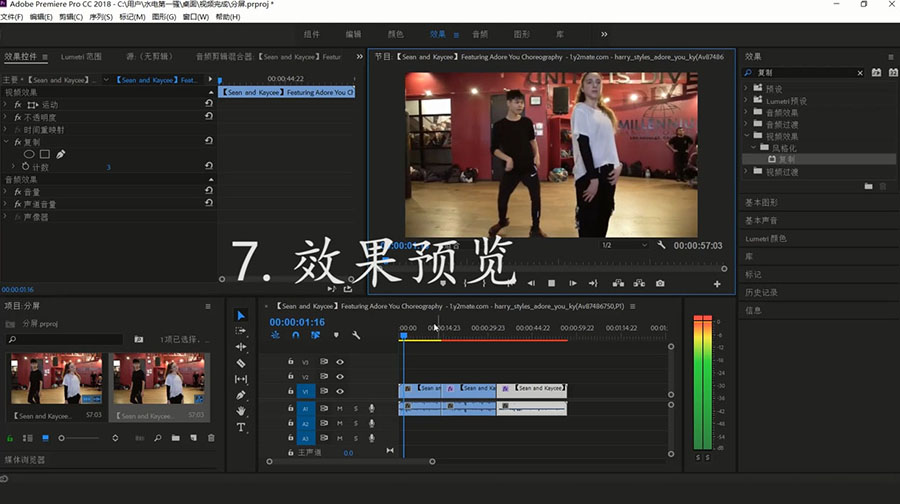Pick the Hand tool
900x504 pixels.
241,411
